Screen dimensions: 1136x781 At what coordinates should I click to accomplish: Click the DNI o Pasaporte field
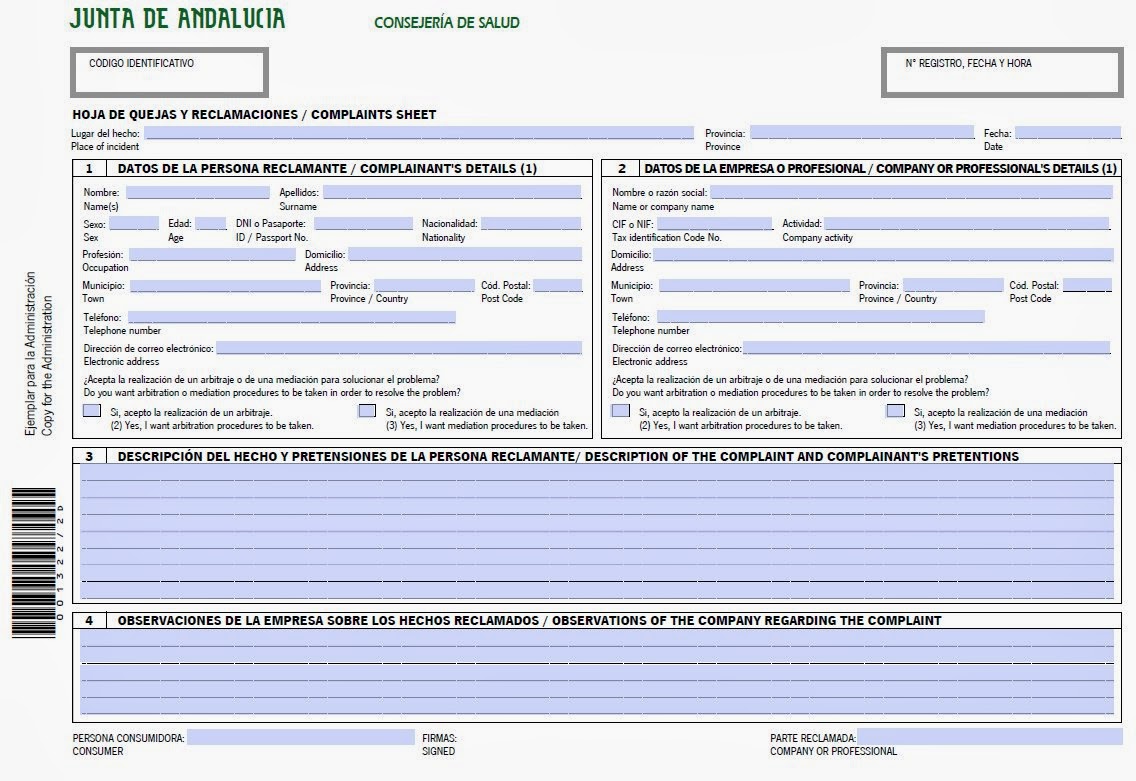click(364, 223)
